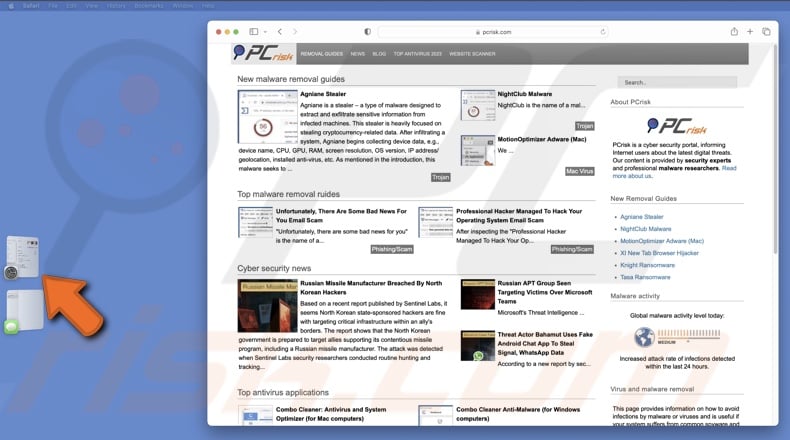Viewport: 790px width, 440px height.
Task: Click the PCrisk logo in site header
Action: point(264,53)
